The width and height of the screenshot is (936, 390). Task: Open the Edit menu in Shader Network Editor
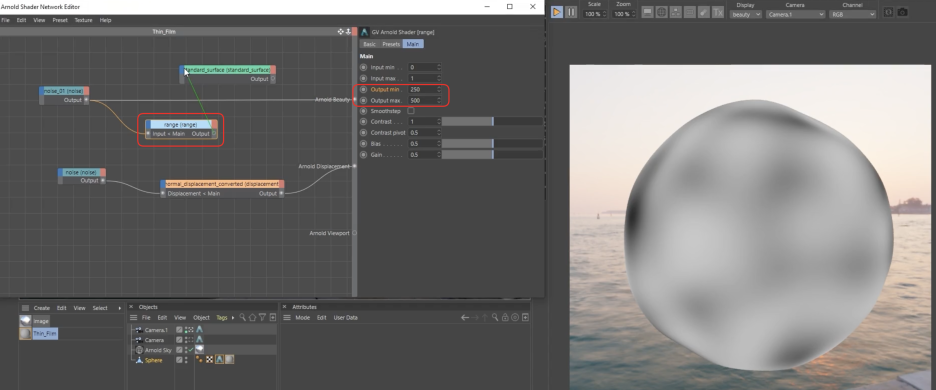pyautogui.click(x=21, y=20)
